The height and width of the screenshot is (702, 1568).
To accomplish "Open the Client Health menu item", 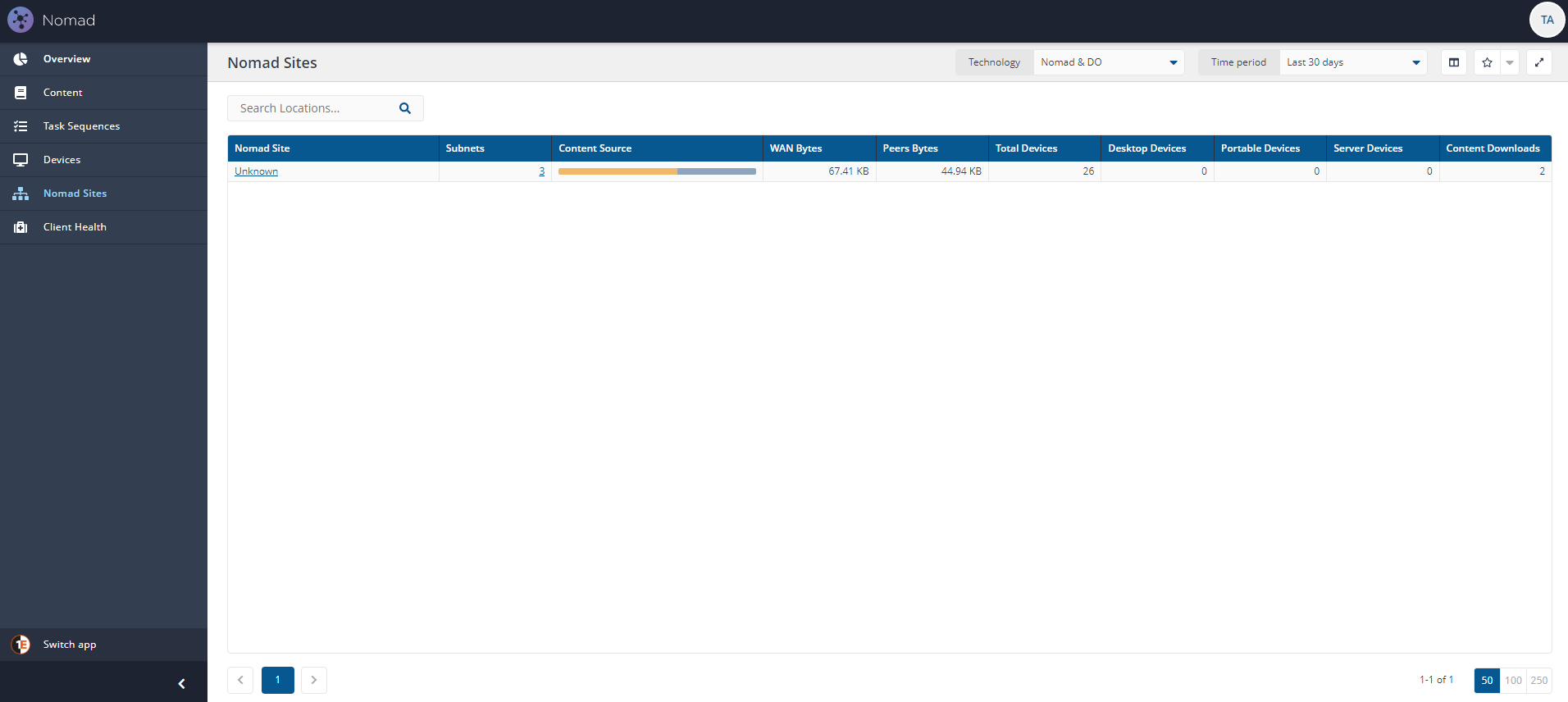I will [103, 227].
